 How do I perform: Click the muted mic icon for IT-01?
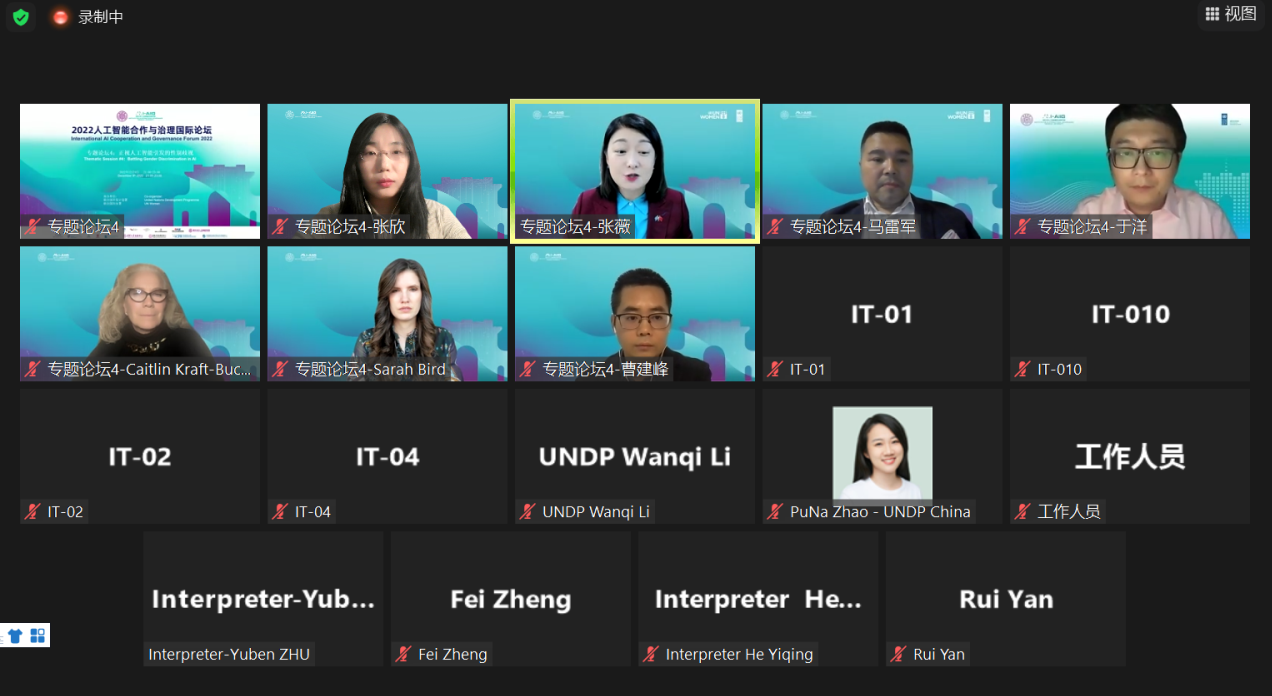pos(775,369)
